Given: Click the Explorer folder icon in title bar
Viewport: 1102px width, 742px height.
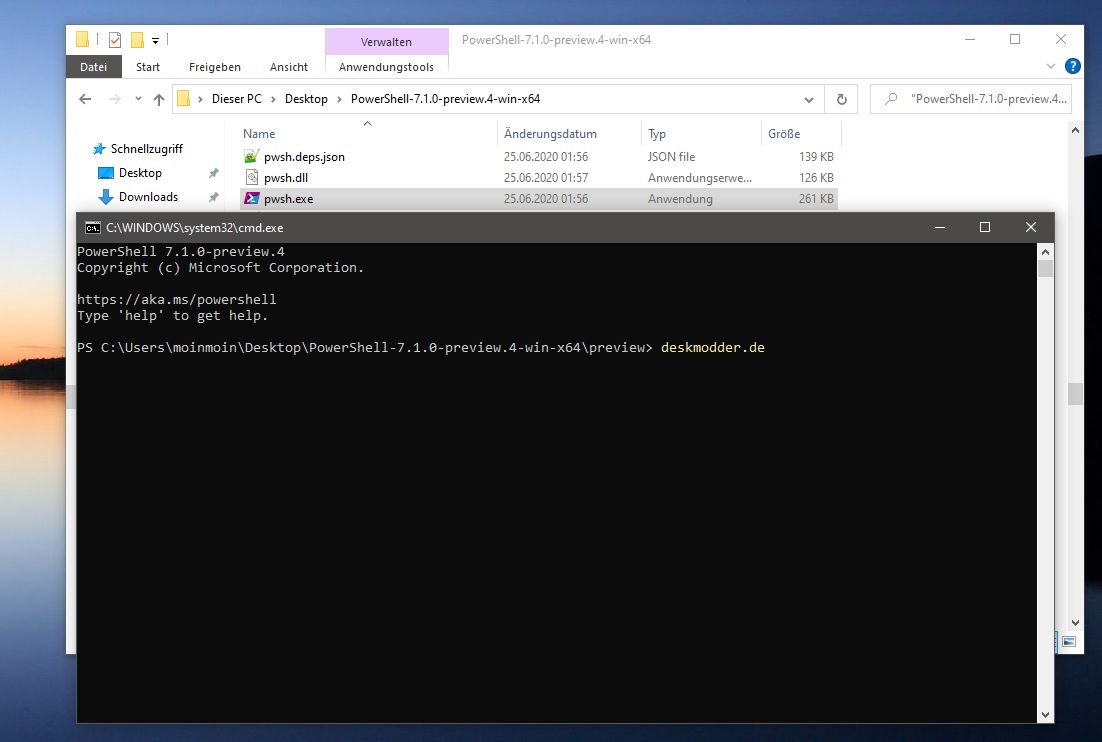Looking at the screenshot, I should click(x=82, y=40).
